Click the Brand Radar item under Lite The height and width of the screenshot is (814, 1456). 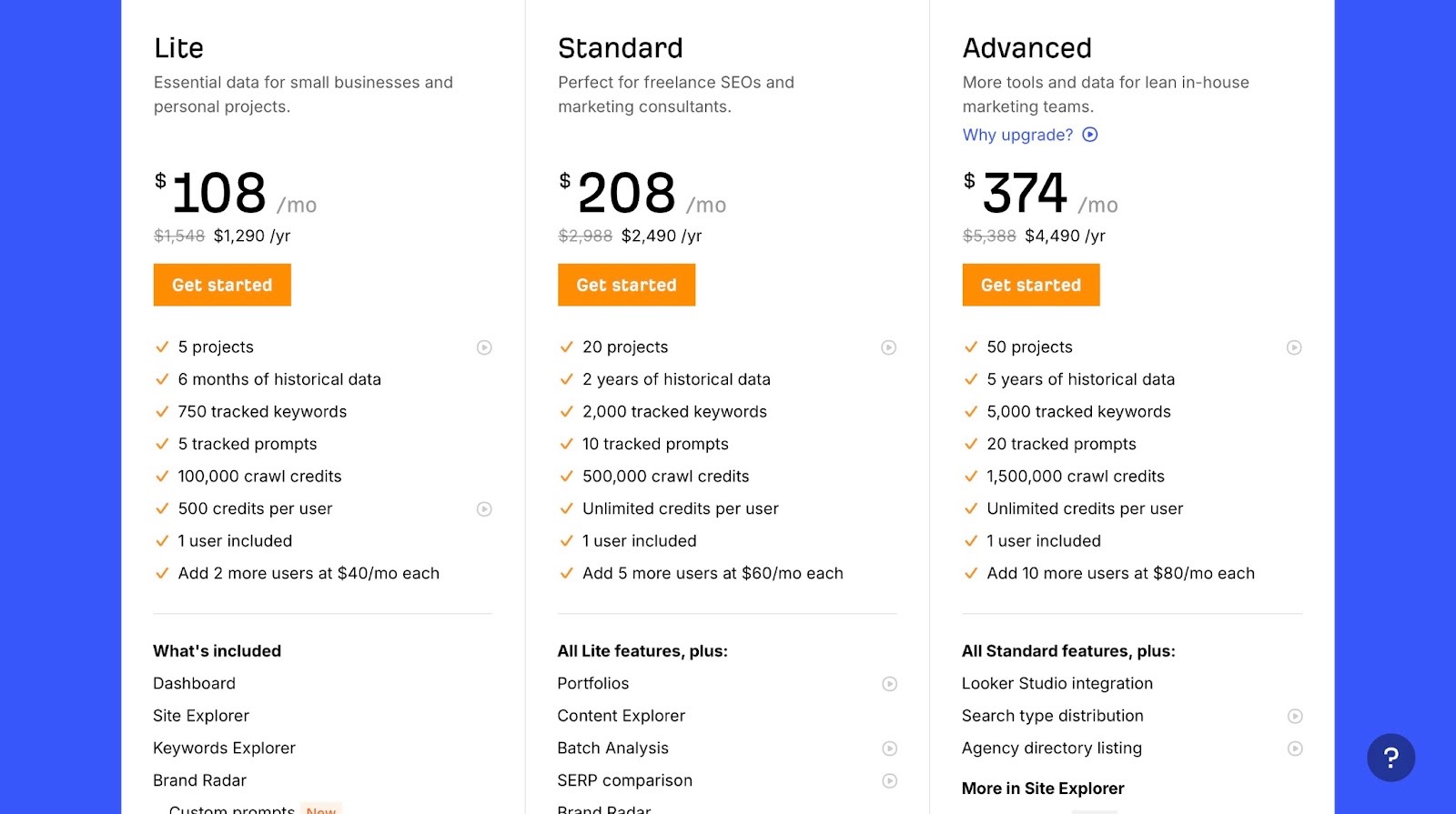pyautogui.click(x=200, y=780)
